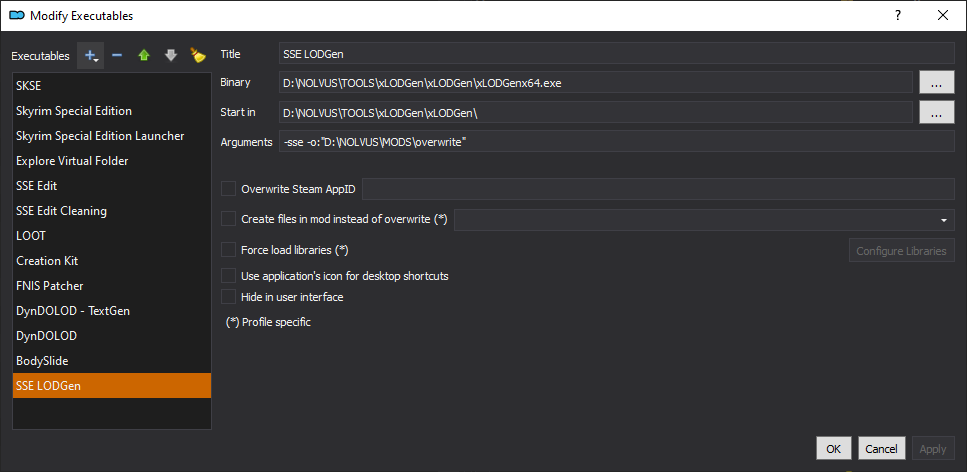This screenshot has height=472, width=967.
Task: Open the question mark help button
Action: click(898, 15)
